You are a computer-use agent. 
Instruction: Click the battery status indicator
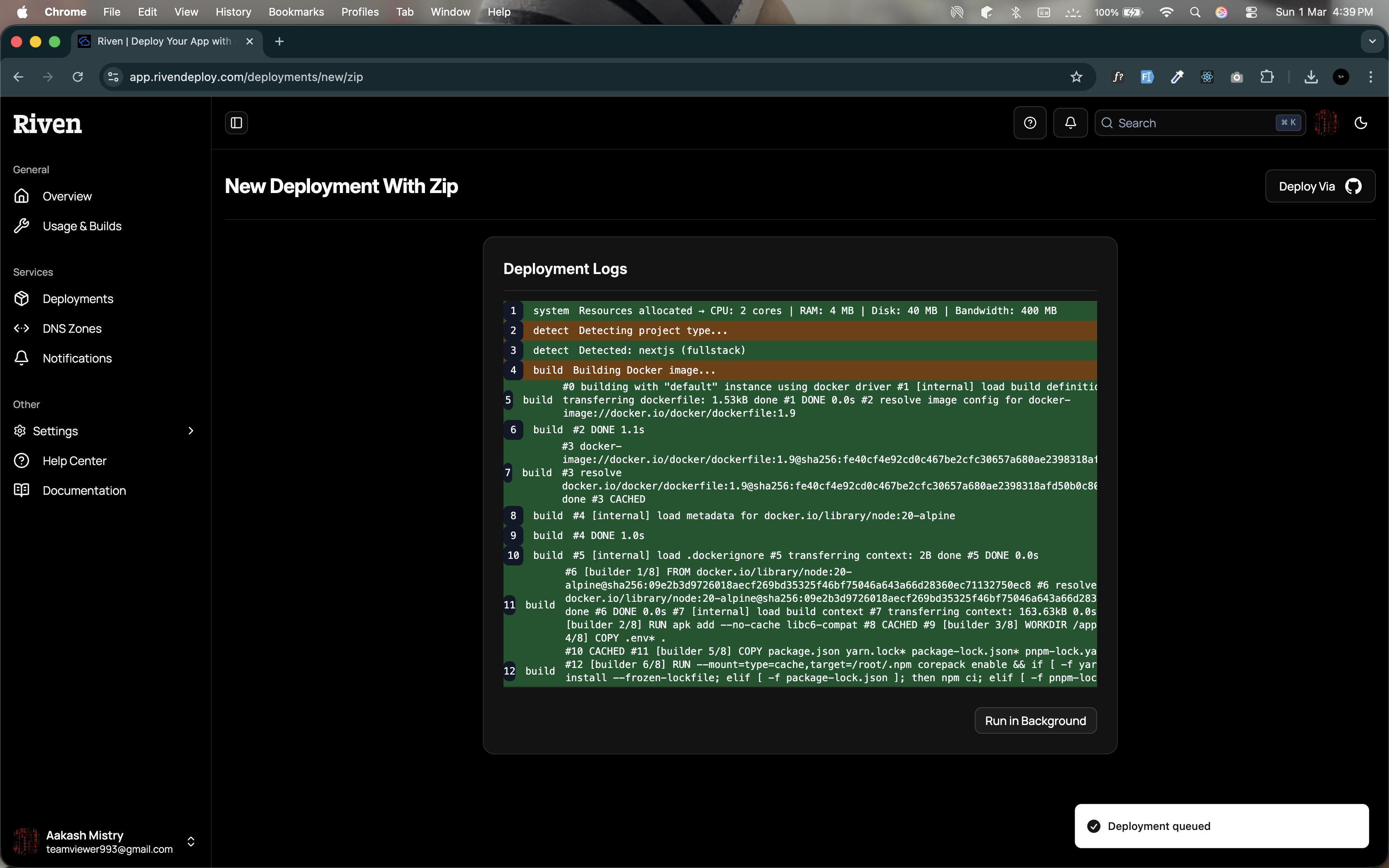[x=1119, y=12]
